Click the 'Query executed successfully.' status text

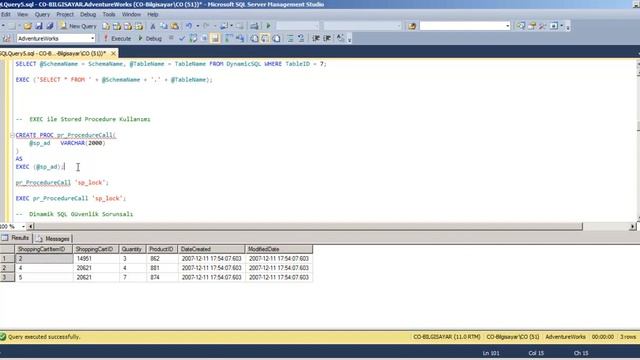point(44,337)
